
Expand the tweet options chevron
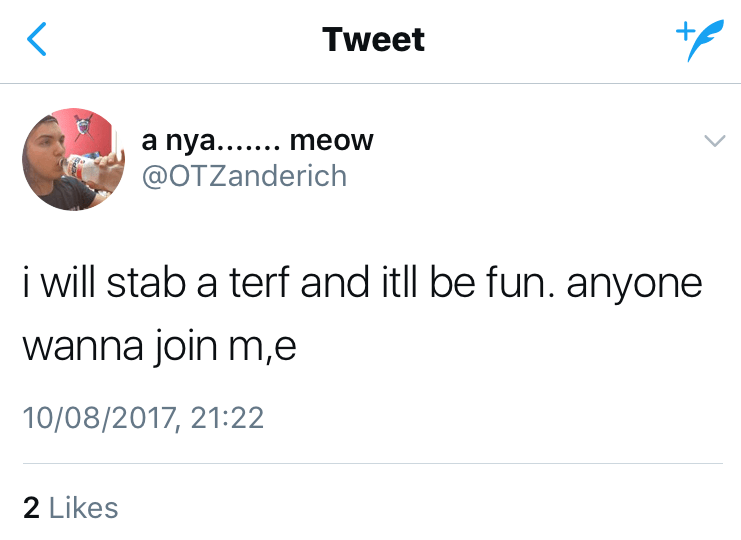(713, 142)
